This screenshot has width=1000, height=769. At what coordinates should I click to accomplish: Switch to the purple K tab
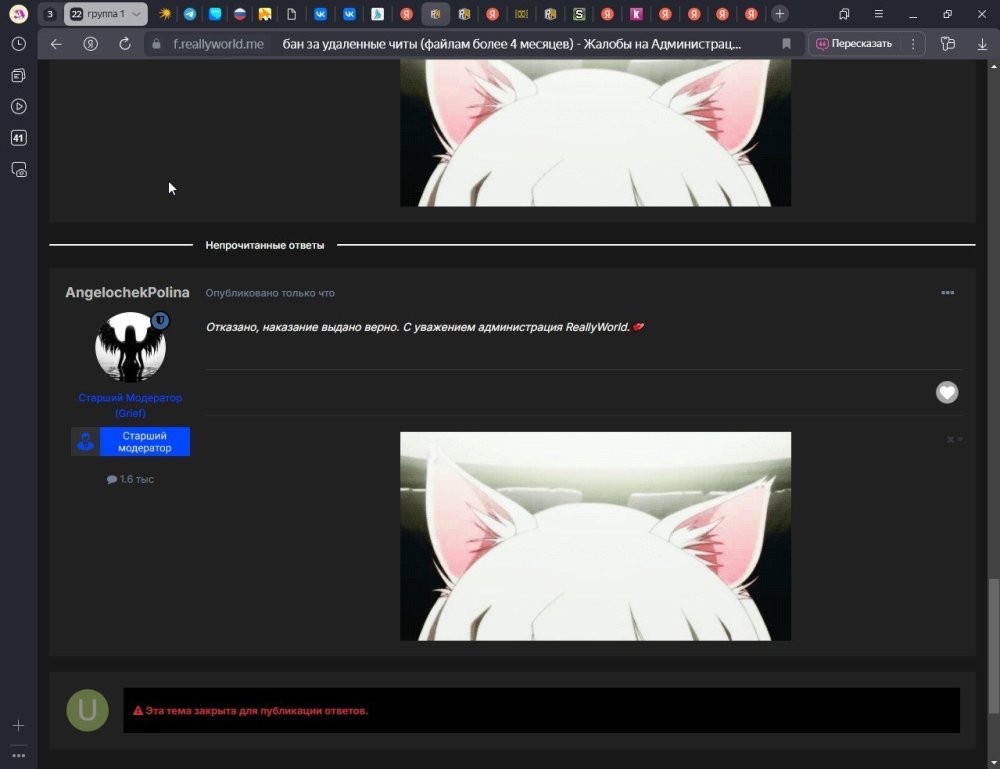point(636,14)
